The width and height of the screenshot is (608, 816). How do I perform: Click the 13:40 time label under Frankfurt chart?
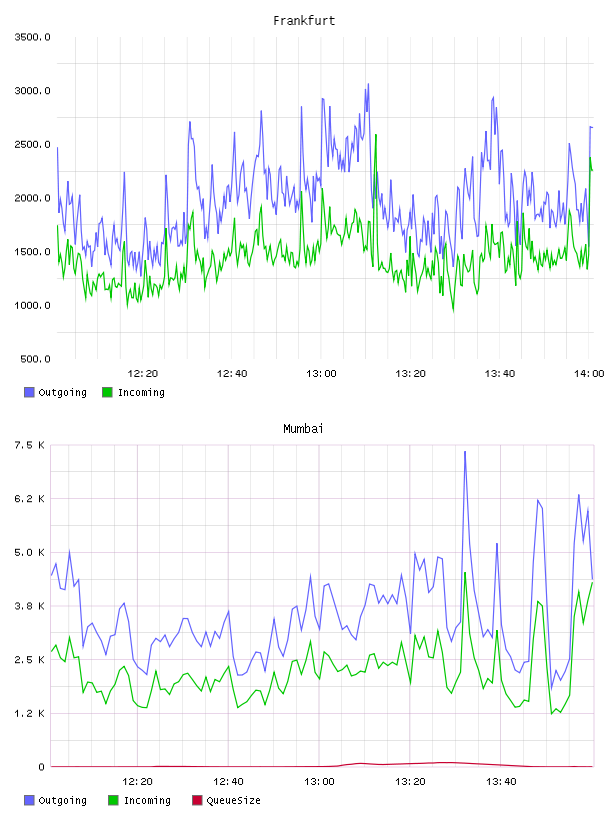(x=500, y=373)
